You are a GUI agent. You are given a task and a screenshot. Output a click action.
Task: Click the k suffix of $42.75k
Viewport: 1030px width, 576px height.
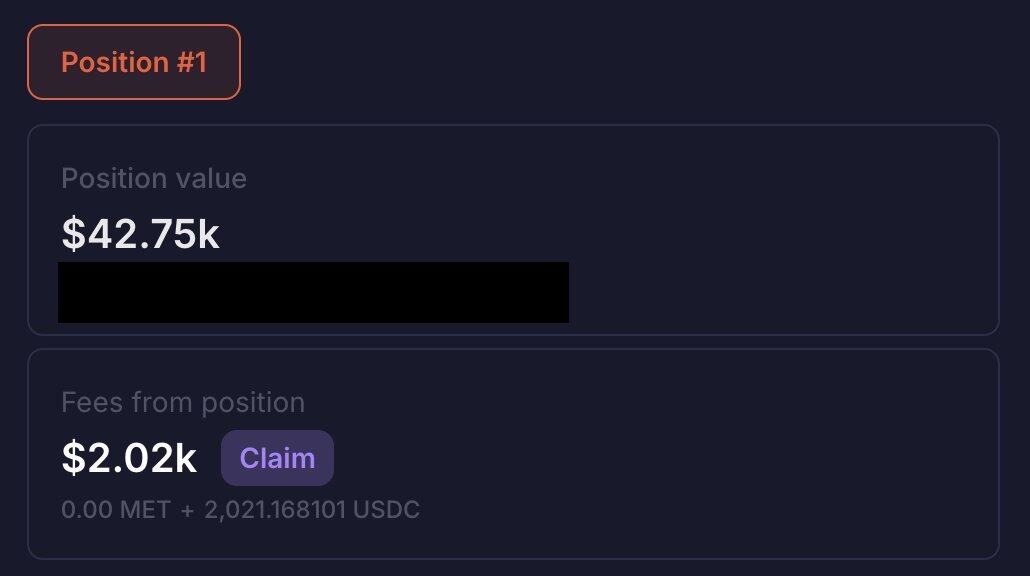click(208, 234)
